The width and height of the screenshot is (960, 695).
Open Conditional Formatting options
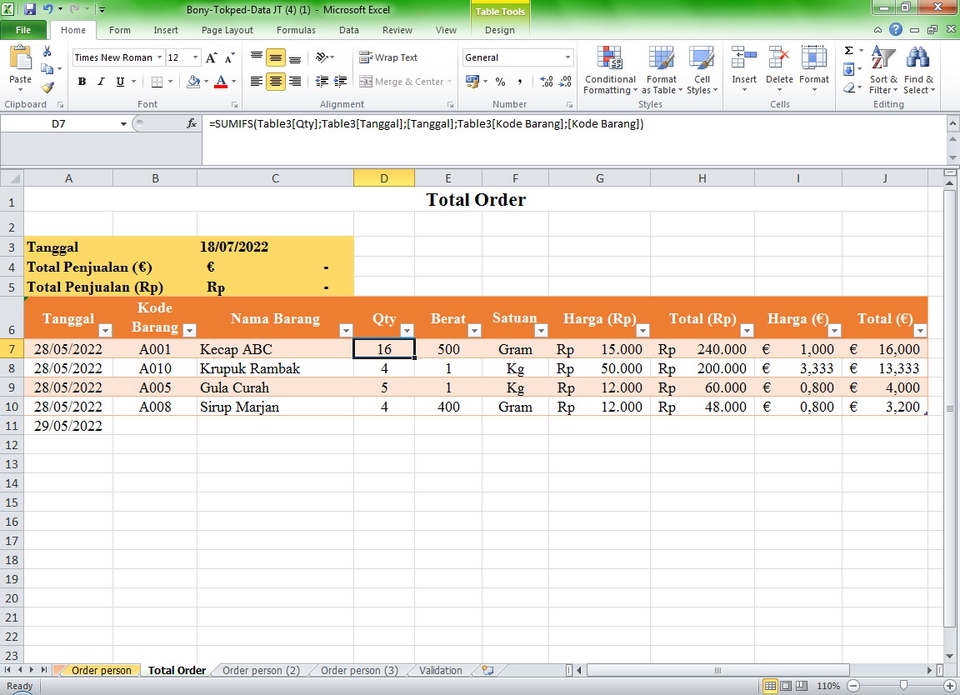point(610,69)
